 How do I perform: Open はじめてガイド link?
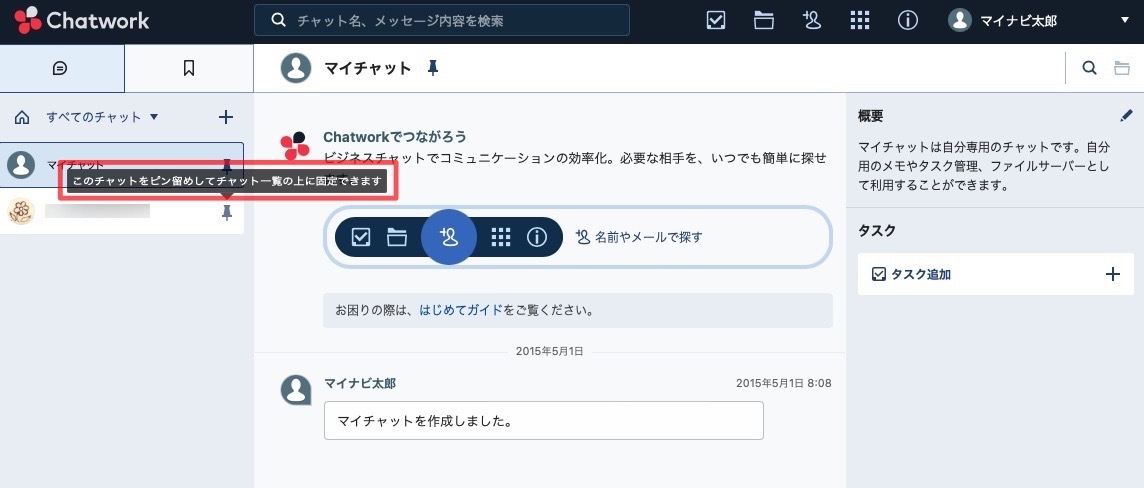pyautogui.click(x=460, y=310)
